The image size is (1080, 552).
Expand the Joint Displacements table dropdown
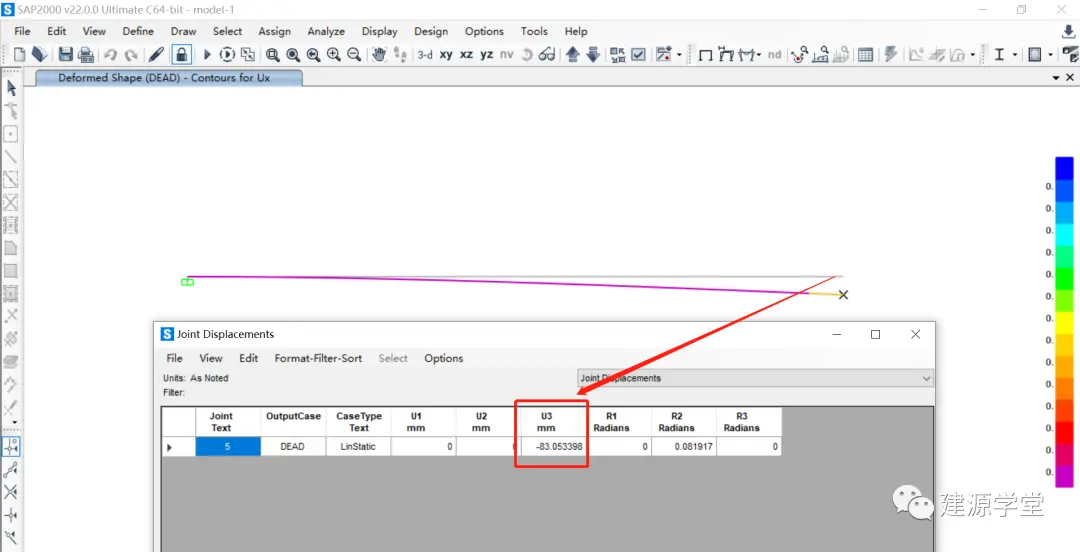(926, 378)
